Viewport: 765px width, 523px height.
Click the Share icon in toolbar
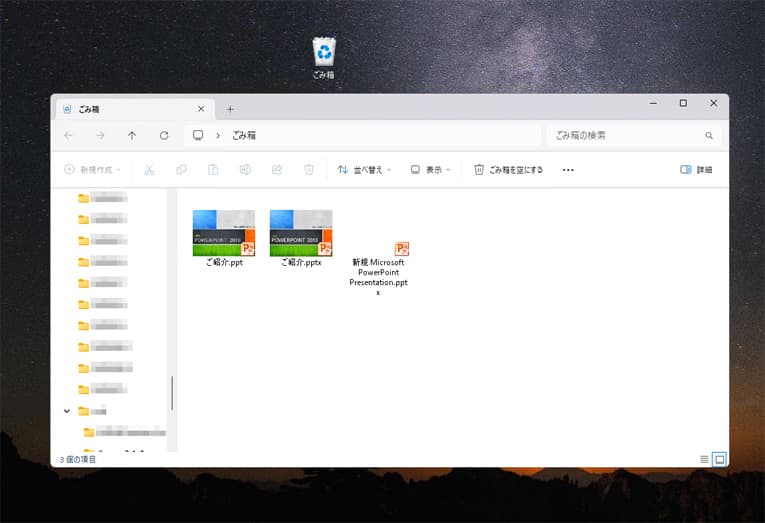tap(277, 170)
